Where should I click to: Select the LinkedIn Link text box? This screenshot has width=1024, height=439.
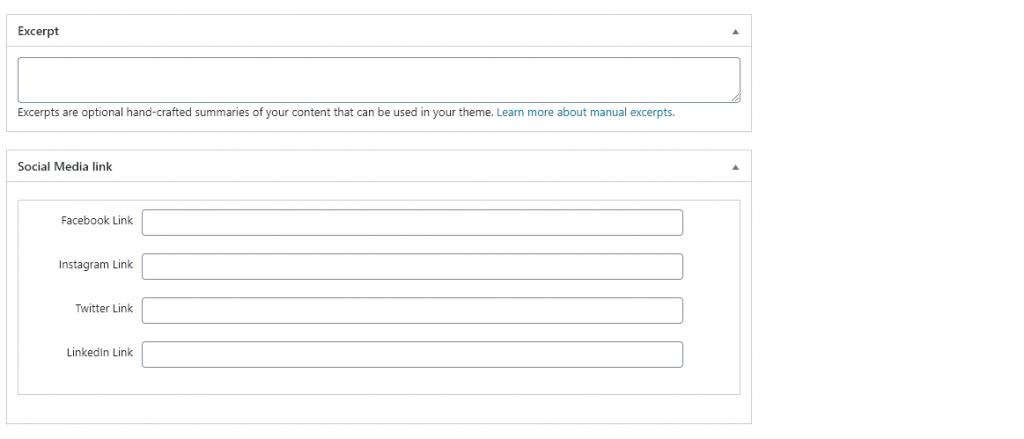[x=412, y=354]
